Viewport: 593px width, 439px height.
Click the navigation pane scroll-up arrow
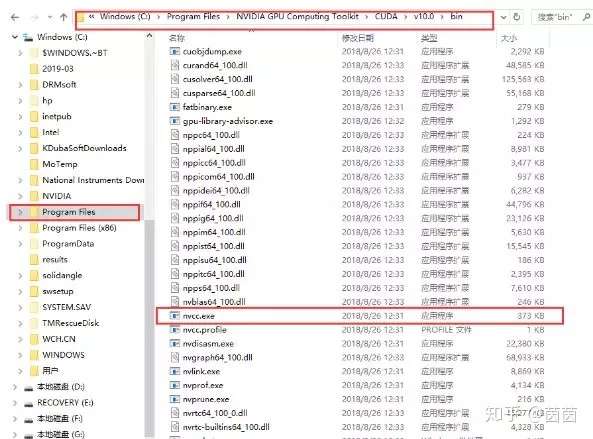click(149, 37)
